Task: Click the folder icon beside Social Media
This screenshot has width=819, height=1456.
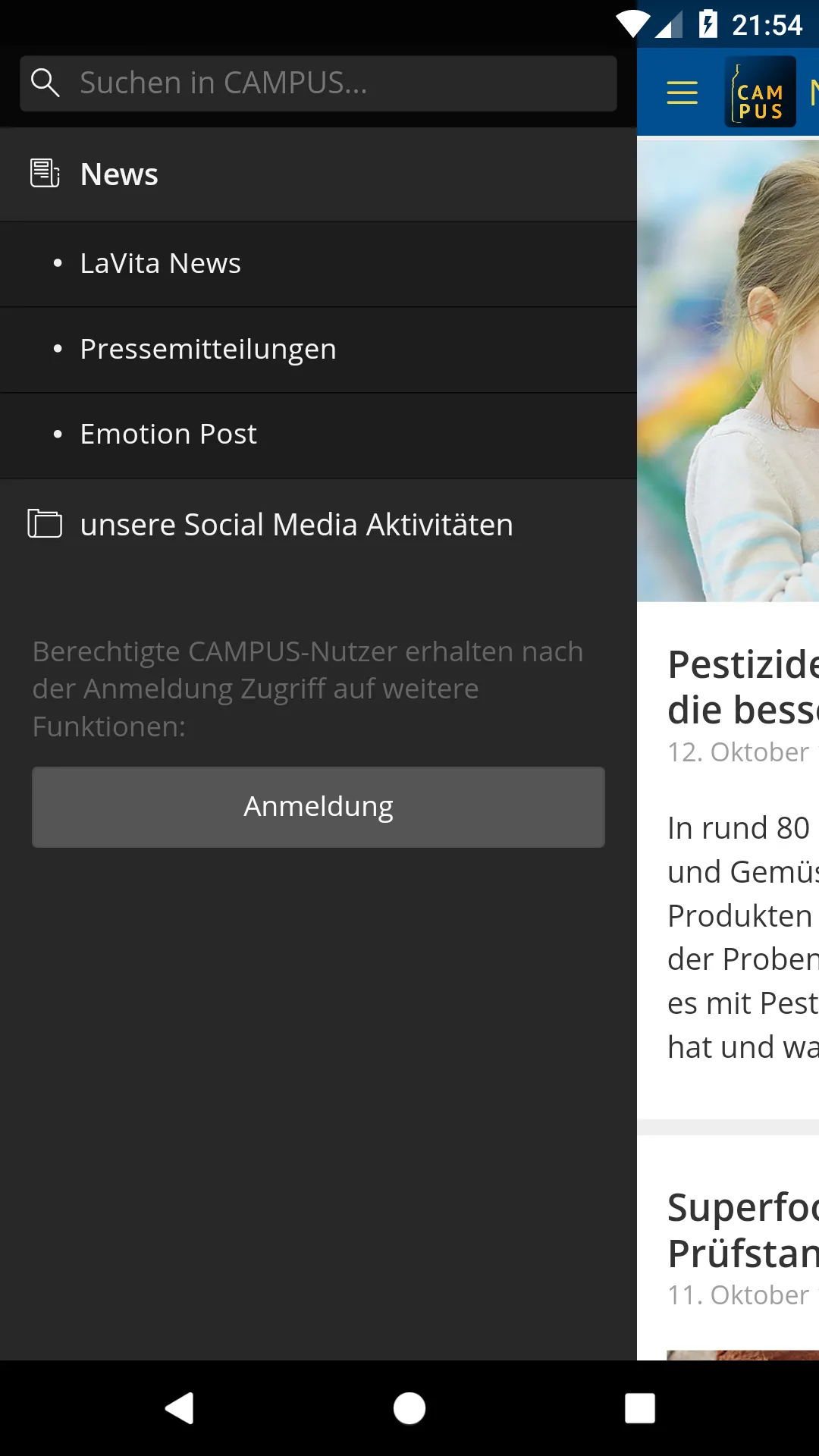Action: [45, 523]
